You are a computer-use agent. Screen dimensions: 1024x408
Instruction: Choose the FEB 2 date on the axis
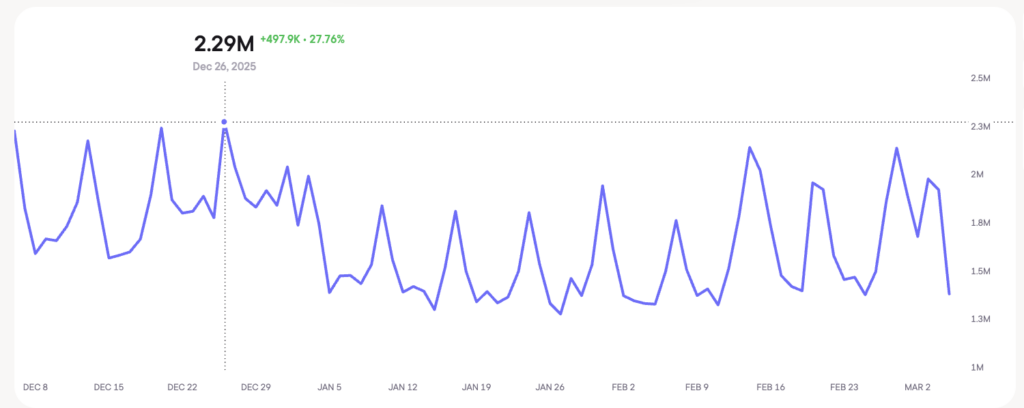[x=624, y=387]
